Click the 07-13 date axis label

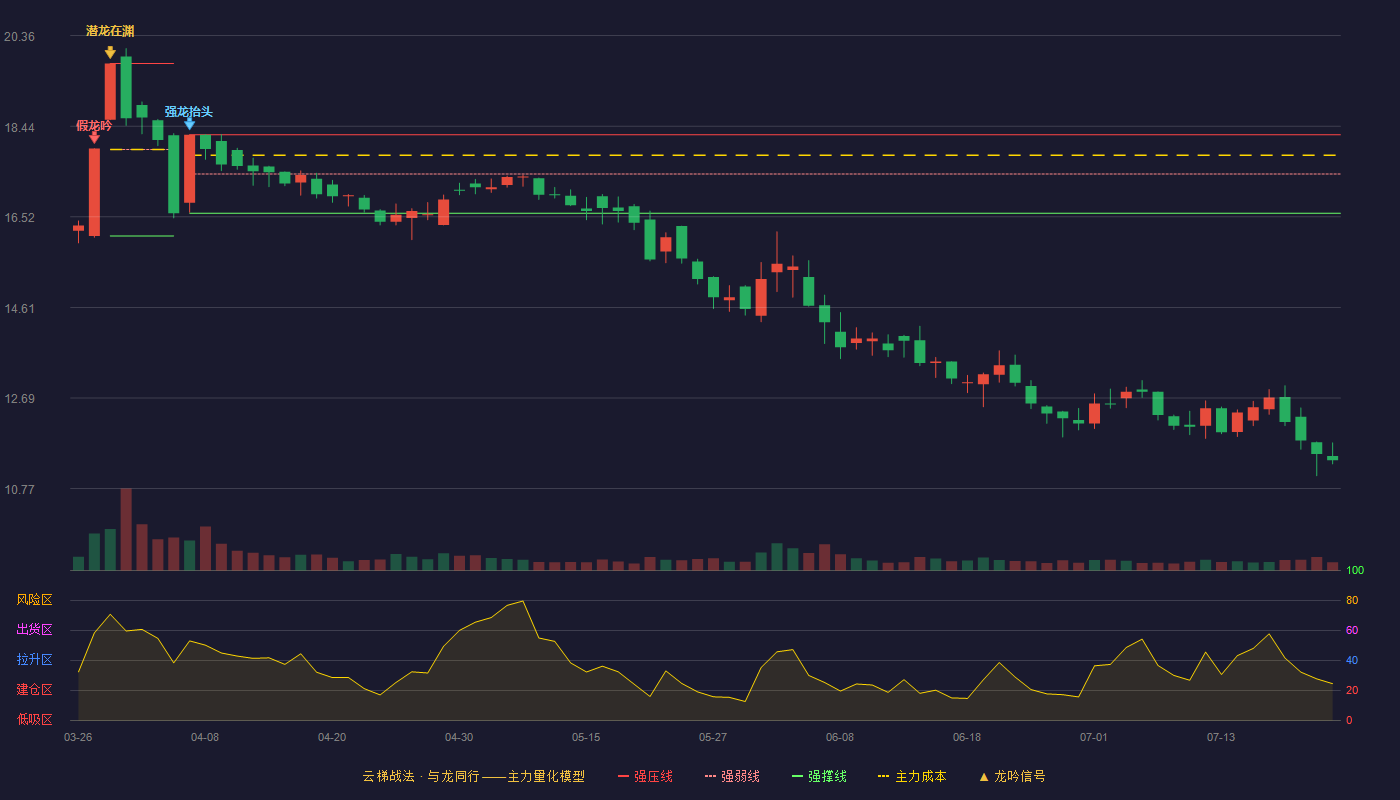coord(1221,737)
